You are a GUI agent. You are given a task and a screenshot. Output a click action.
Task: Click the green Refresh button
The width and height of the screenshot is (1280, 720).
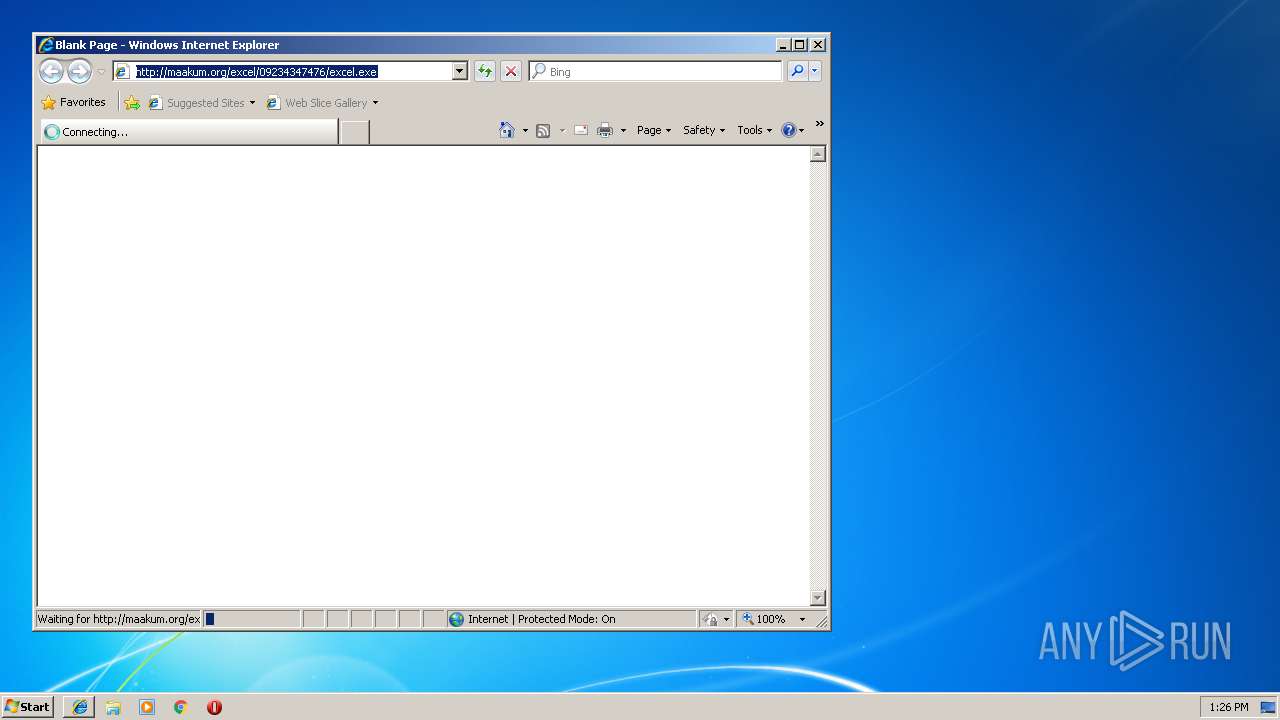(x=485, y=71)
